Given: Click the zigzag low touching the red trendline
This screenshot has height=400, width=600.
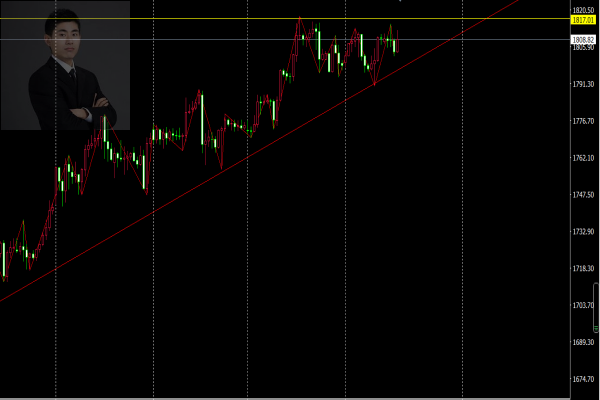Looking at the screenshot, I should coord(374,84).
